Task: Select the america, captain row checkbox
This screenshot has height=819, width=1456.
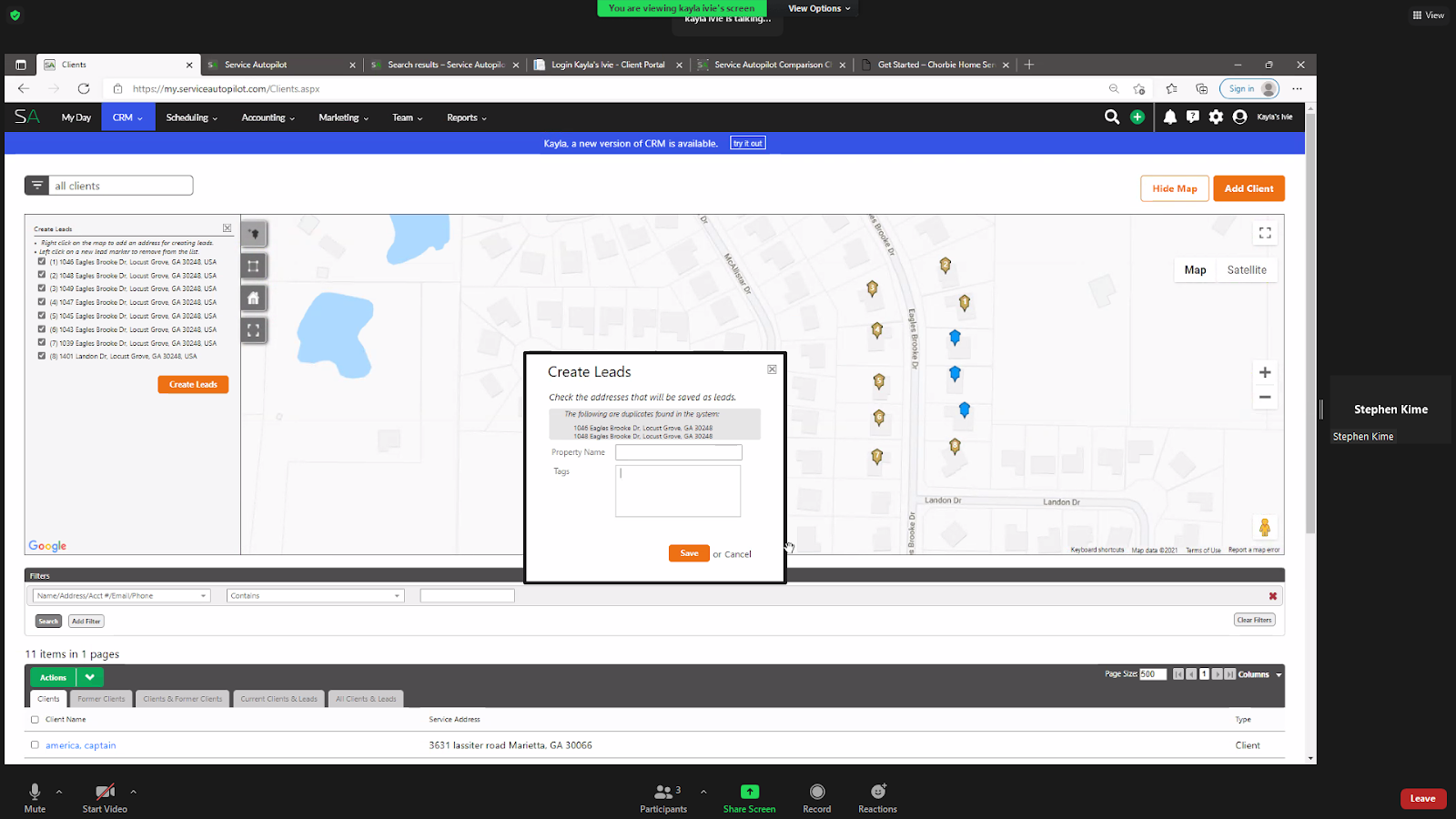Action: point(35,744)
